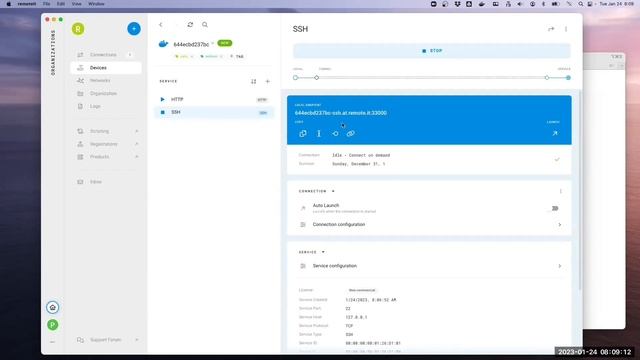Open Products in the sidebar

106,157
